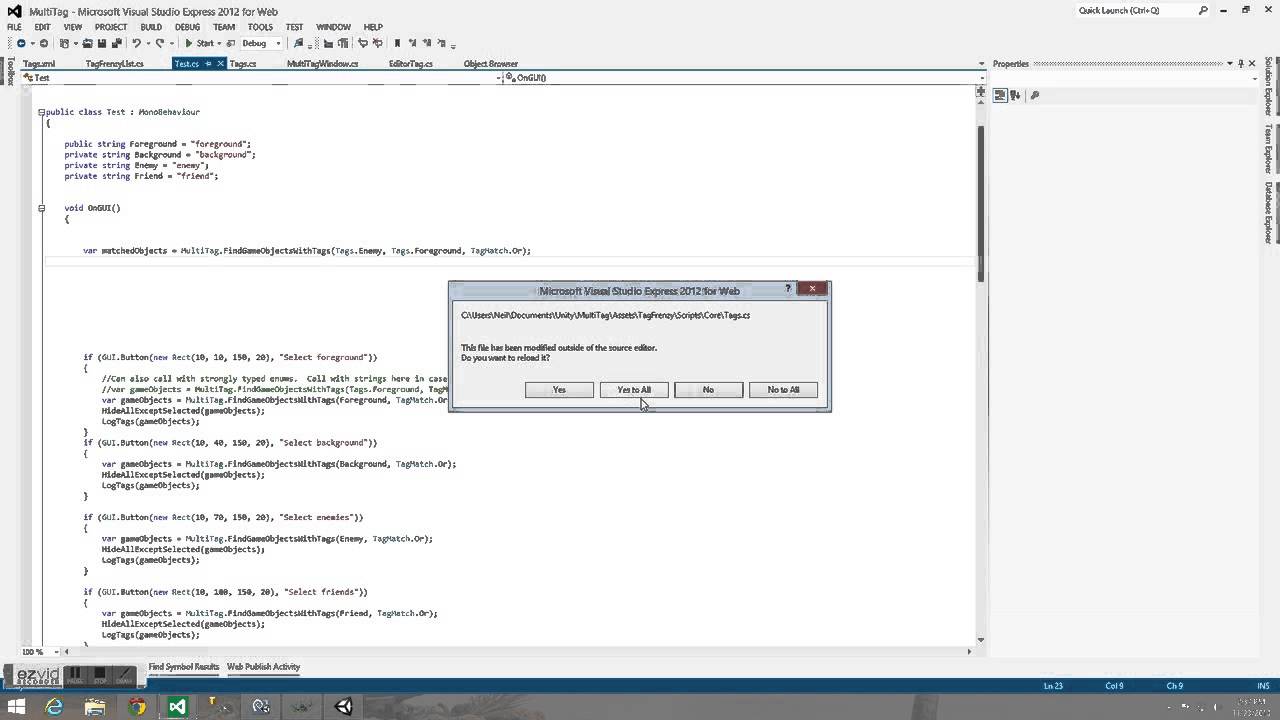Click the Properties Alphabetical sort icon
1280x720 pixels.
[x=1015, y=95]
